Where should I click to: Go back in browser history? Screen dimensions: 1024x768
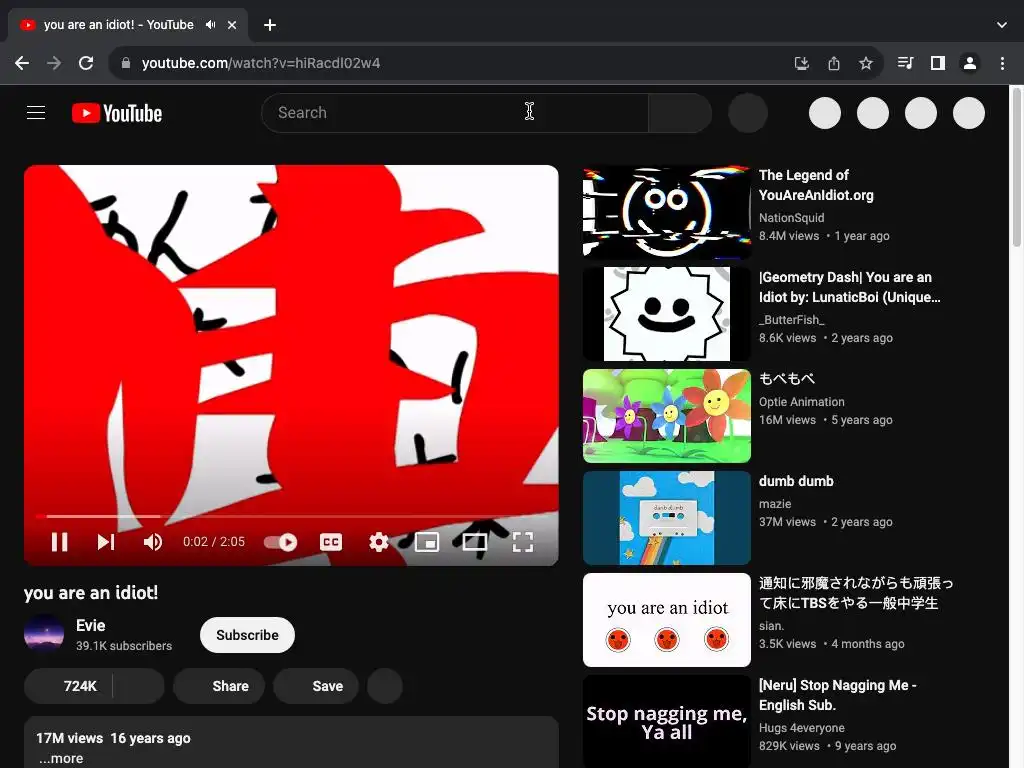click(x=22, y=63)
